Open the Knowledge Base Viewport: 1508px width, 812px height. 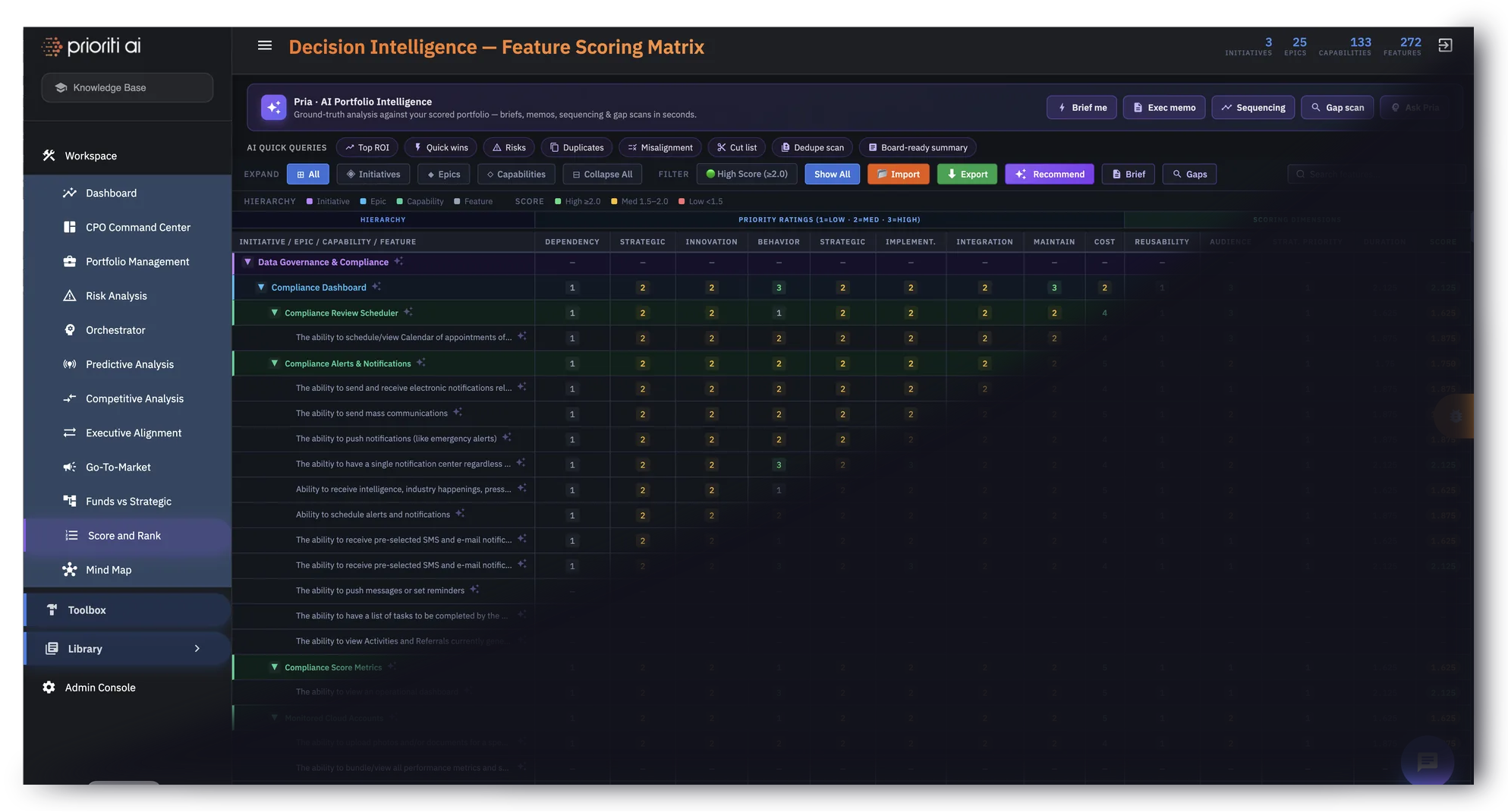(x=127, y=87)
